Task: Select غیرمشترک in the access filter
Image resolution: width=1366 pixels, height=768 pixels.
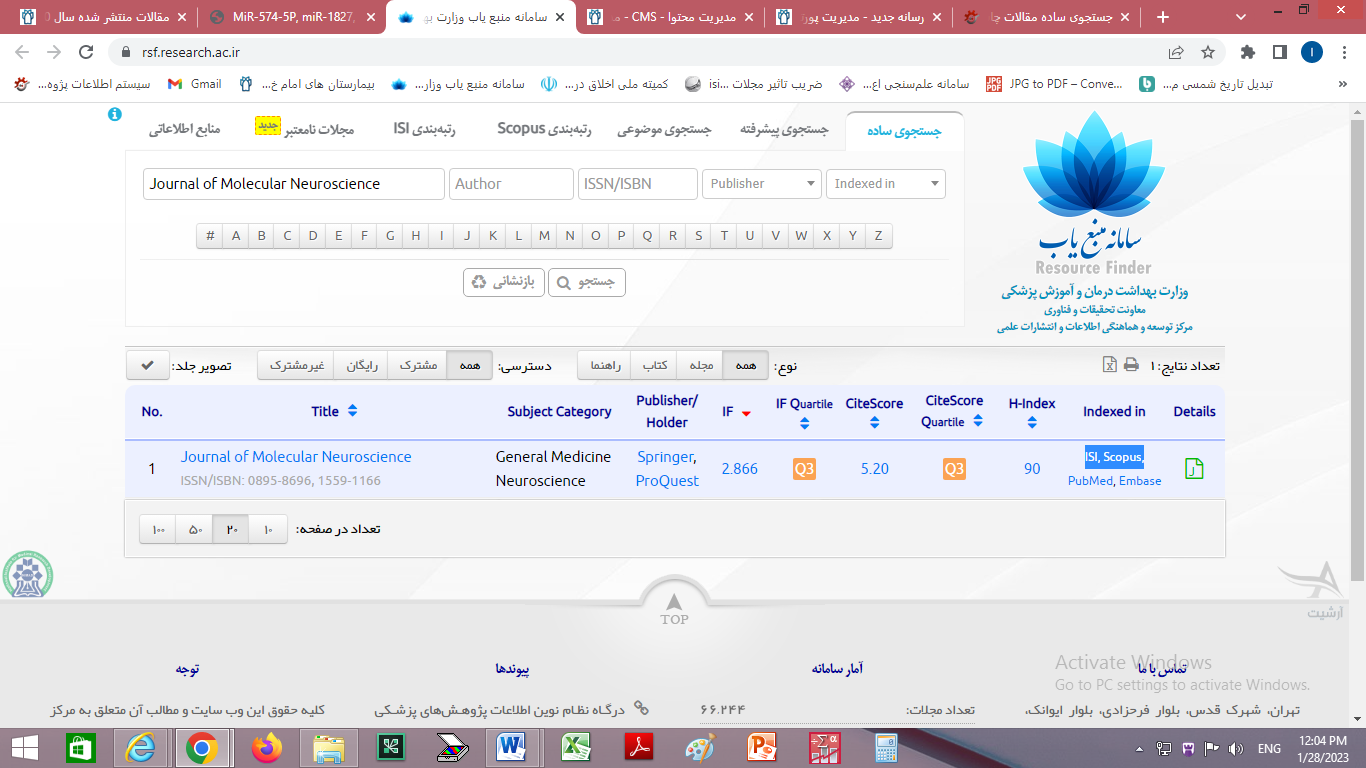Action: 296,366
